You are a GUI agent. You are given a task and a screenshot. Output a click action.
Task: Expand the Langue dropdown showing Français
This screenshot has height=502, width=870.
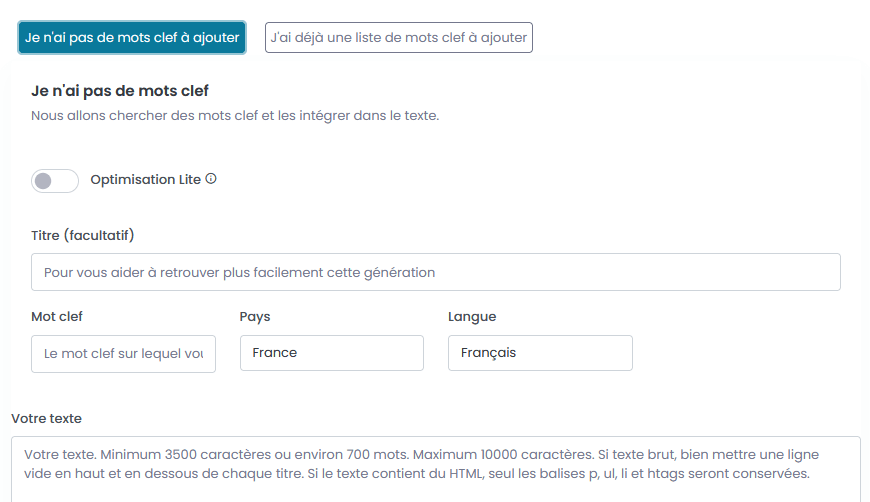pos(540,353)
